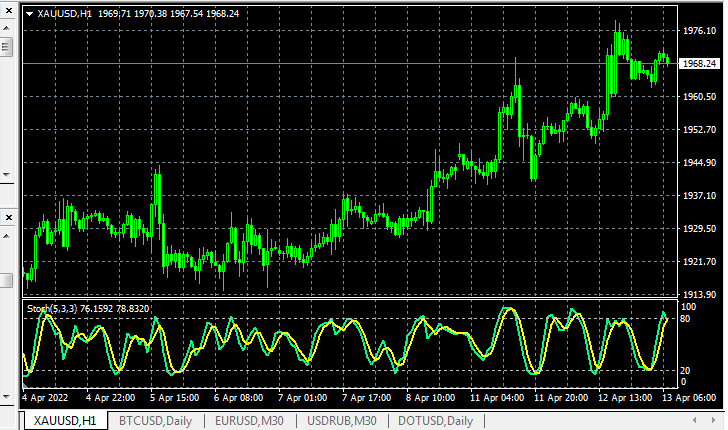
Task: Click the 11 Apr 04:00 time label
Action: pyautogui.click(x=497, y=398)
